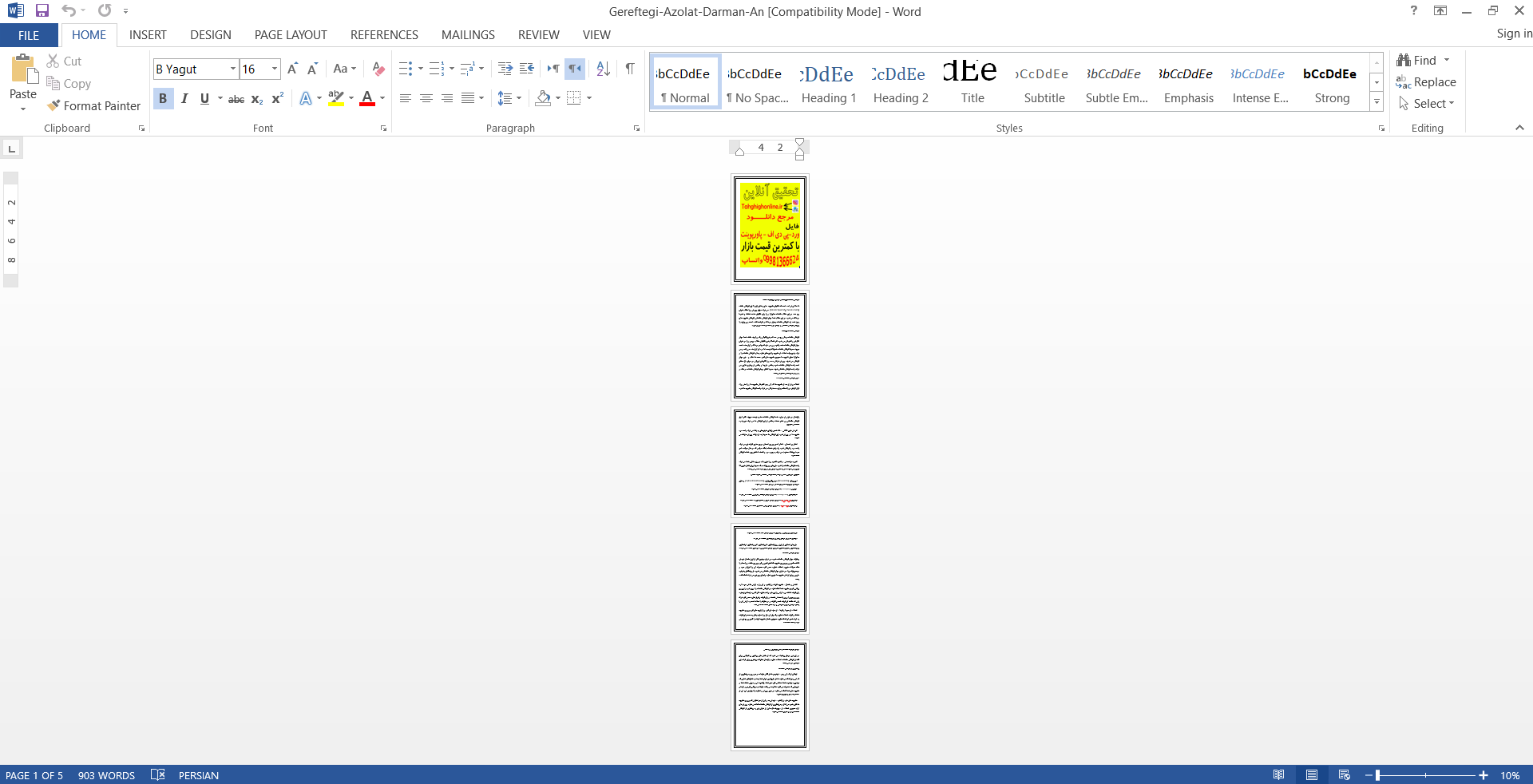Redo with the repeat arrow icon
The width and height of the screenshot is (1533, 784).
tap(105, 10)
